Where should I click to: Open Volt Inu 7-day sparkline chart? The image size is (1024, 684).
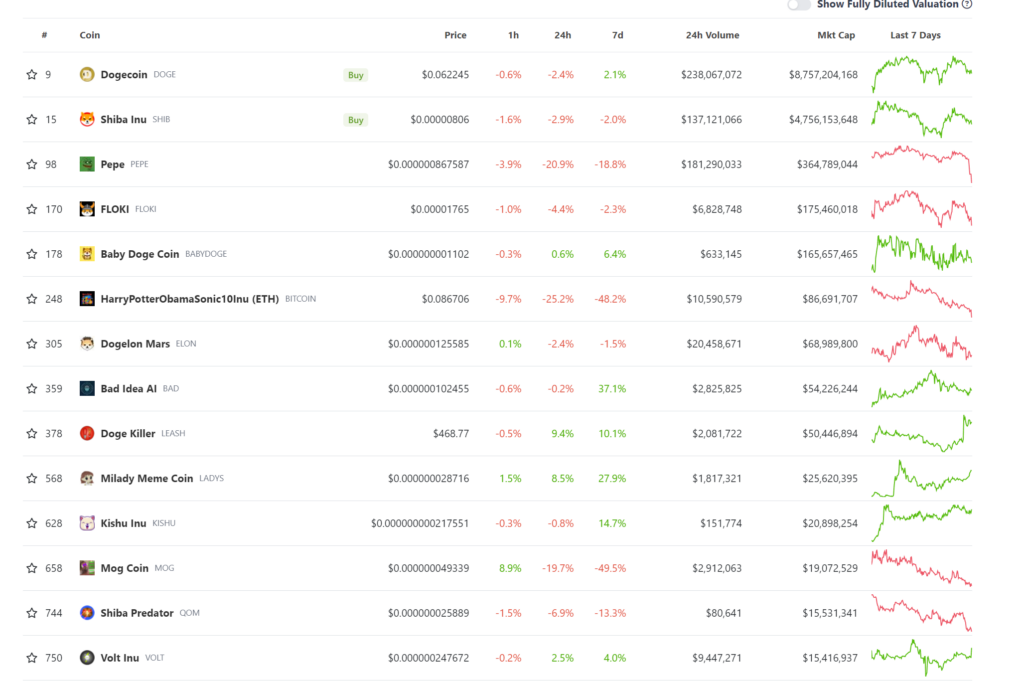(921, 657)
